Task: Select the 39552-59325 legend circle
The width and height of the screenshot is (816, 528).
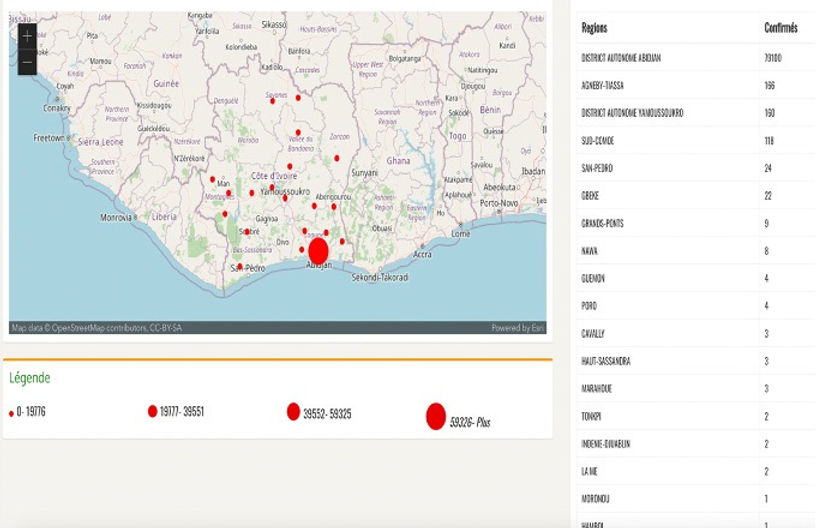Action: pos(293,412)
